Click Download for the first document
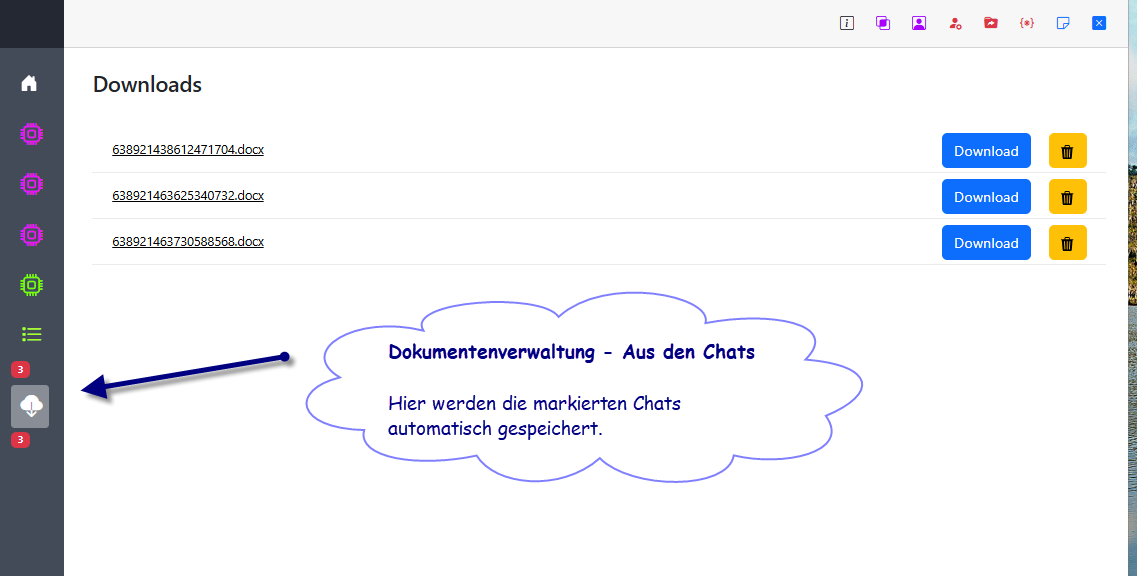 [x=986, y=150]
